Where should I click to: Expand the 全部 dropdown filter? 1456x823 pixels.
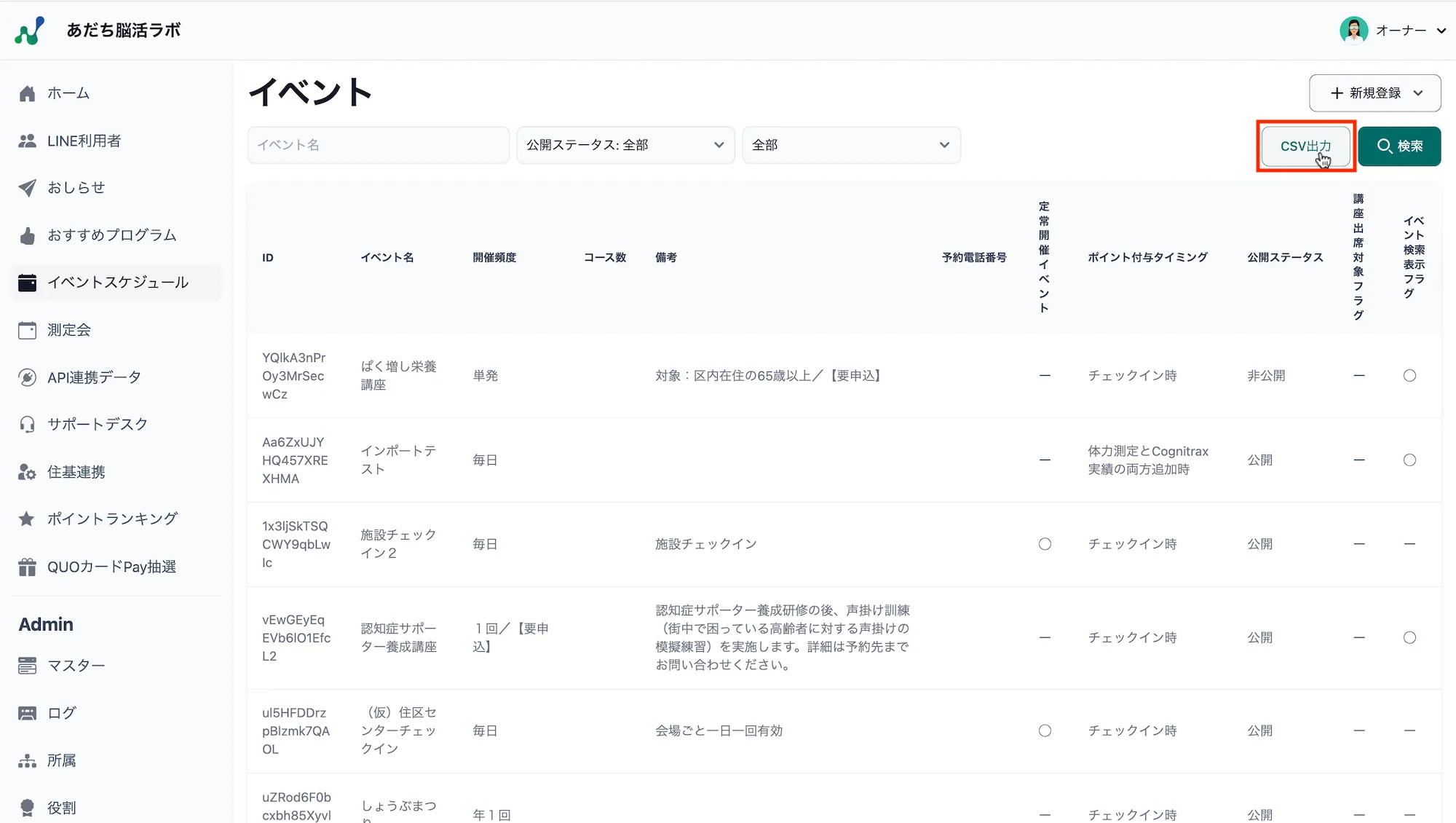coord(850,145)
